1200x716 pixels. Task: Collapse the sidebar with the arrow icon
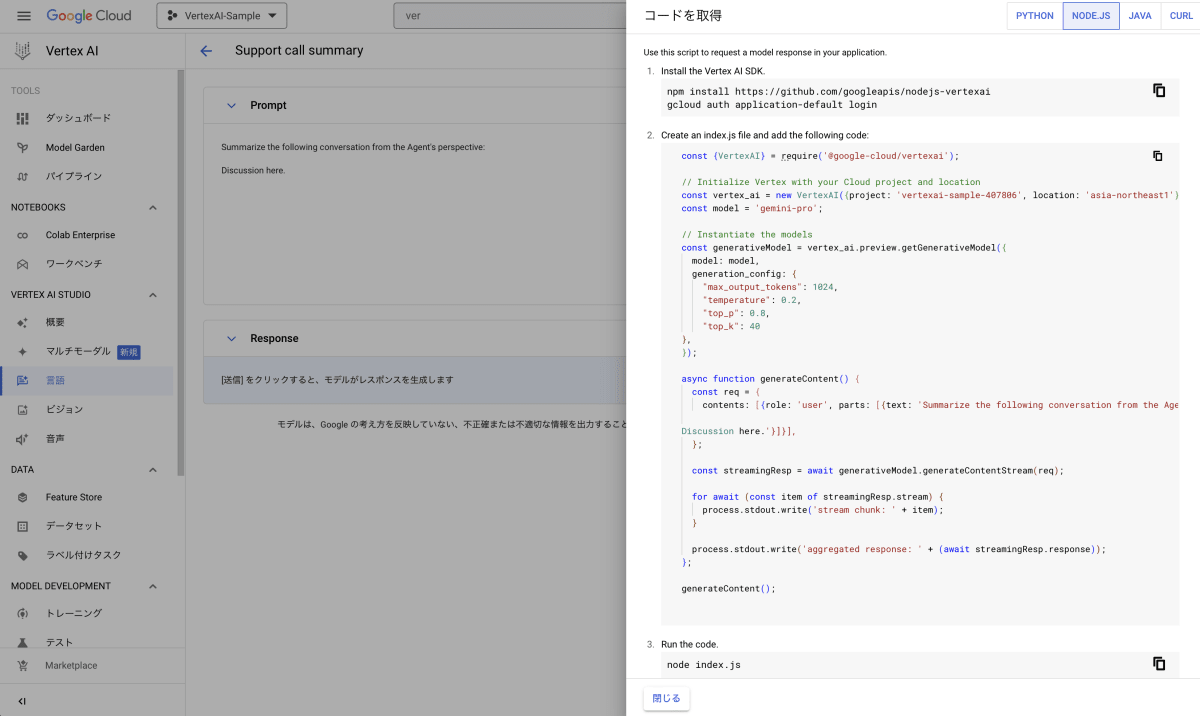coord(22,701)
